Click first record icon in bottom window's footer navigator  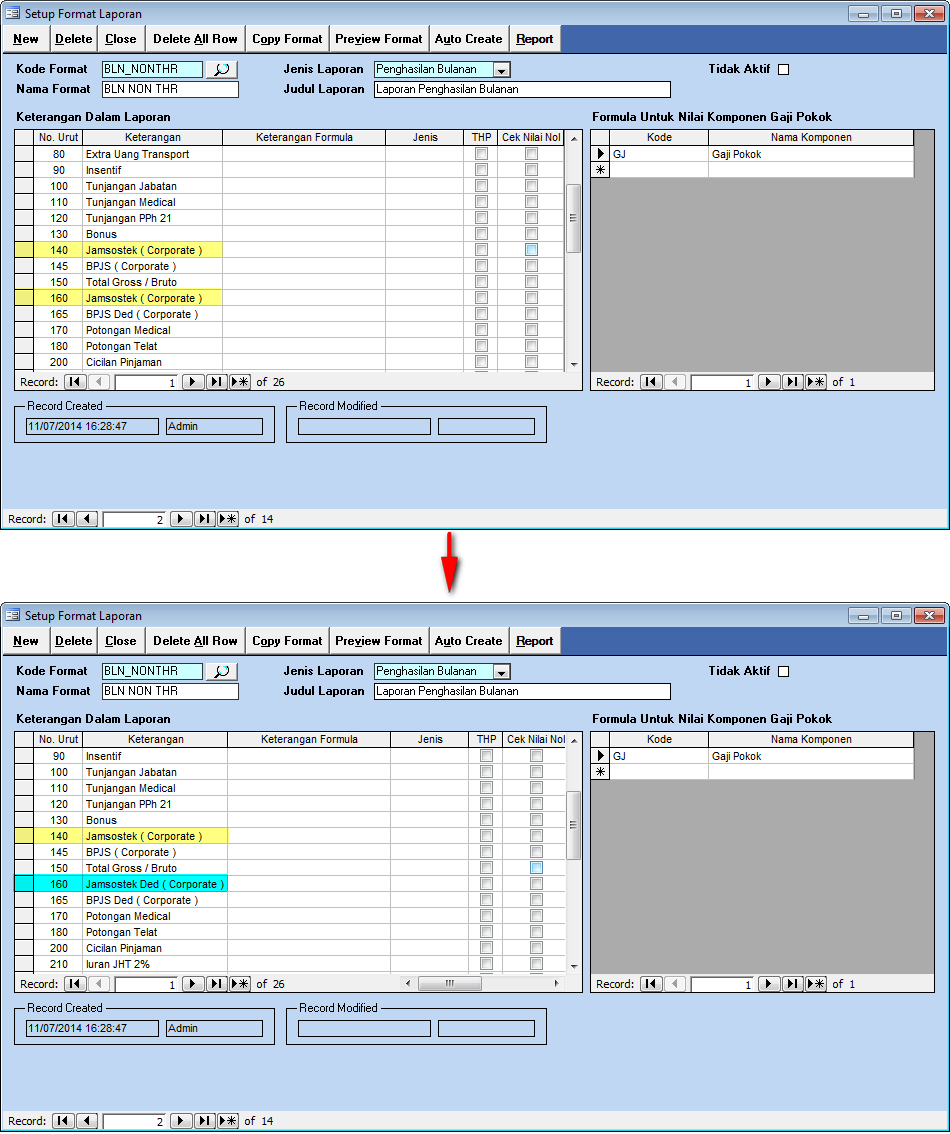click(63, 1121)
